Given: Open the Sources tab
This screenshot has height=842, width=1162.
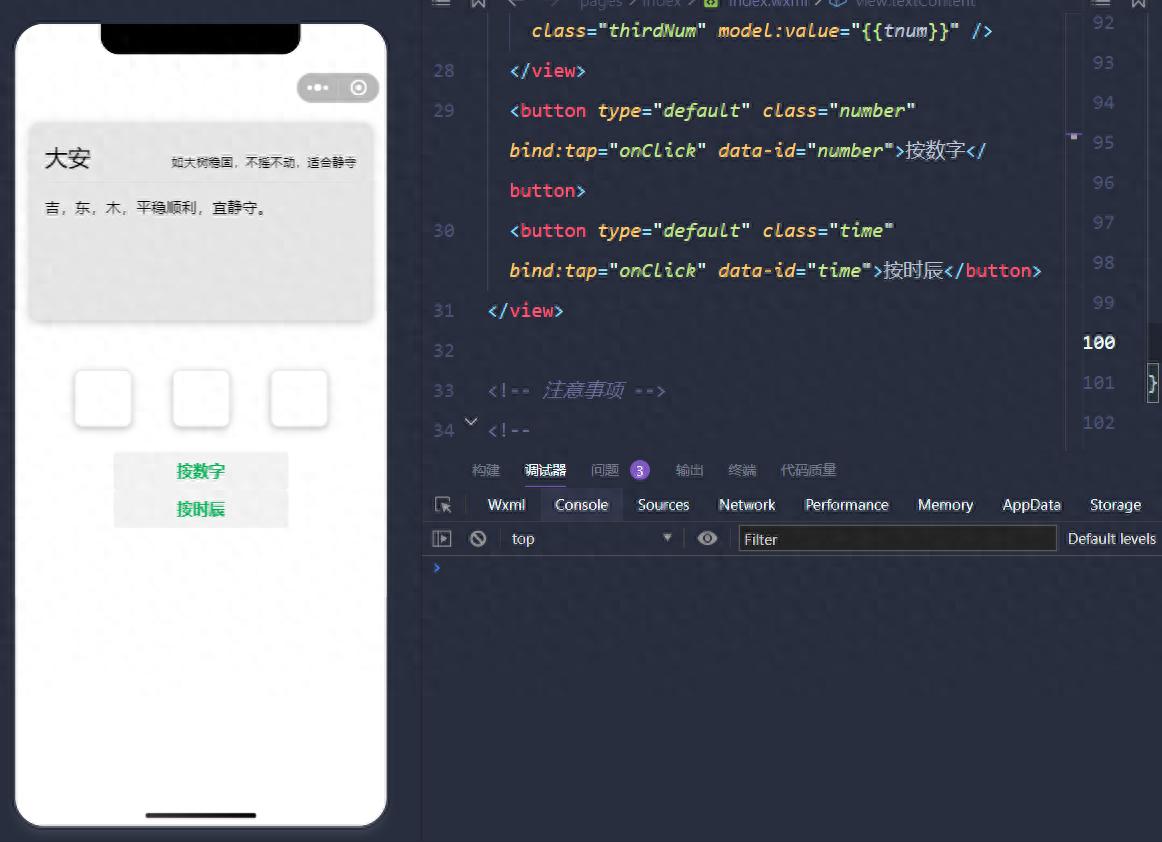Looking at the screenshot, I should tap(663, 505).
